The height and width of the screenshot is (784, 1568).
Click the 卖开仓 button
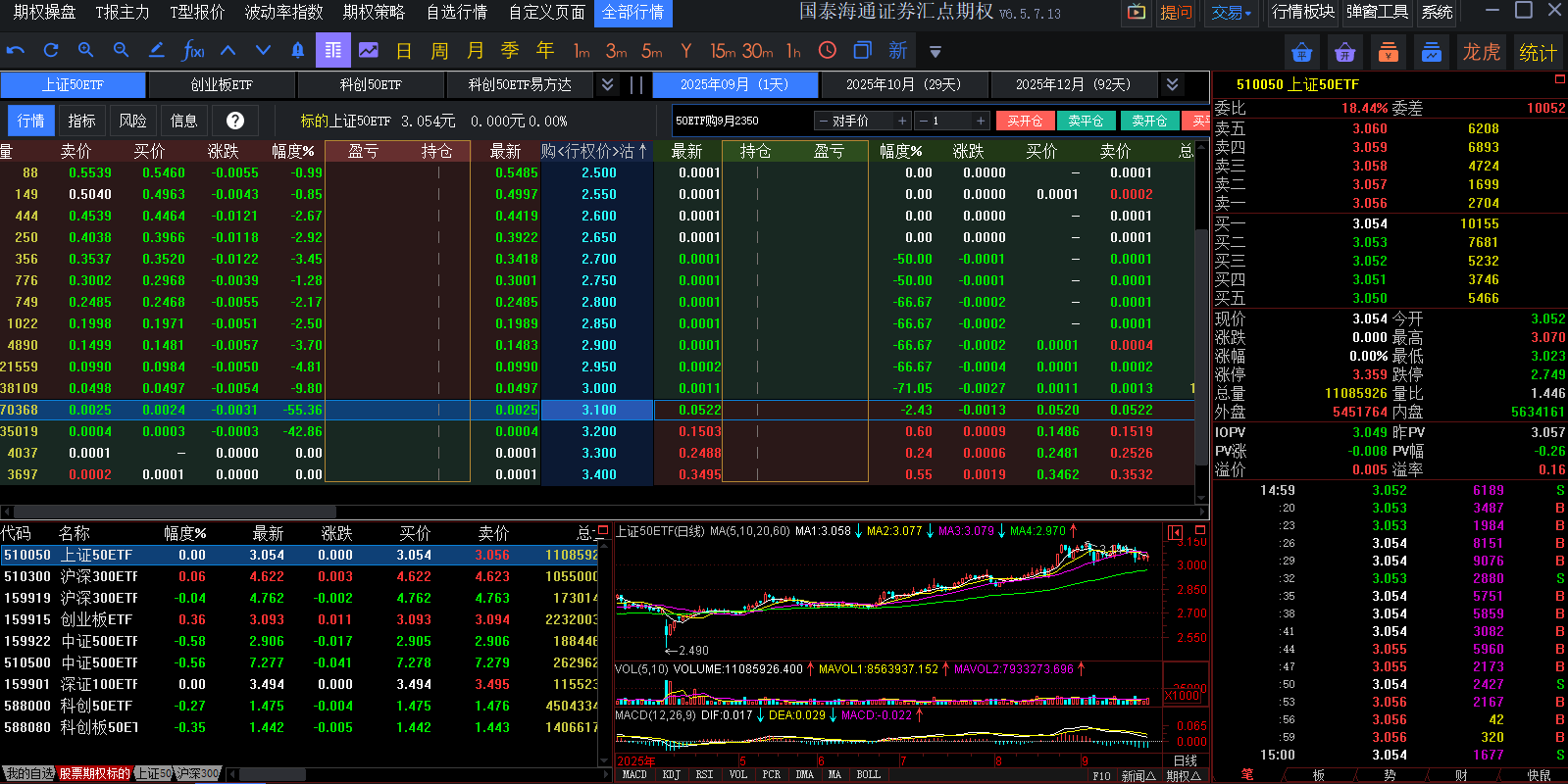(1149, 121)
